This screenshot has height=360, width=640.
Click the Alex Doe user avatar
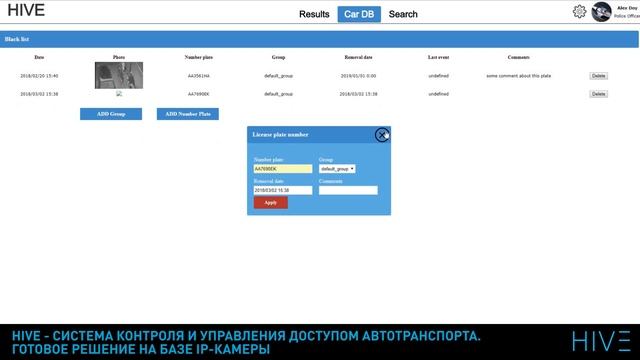601,12
